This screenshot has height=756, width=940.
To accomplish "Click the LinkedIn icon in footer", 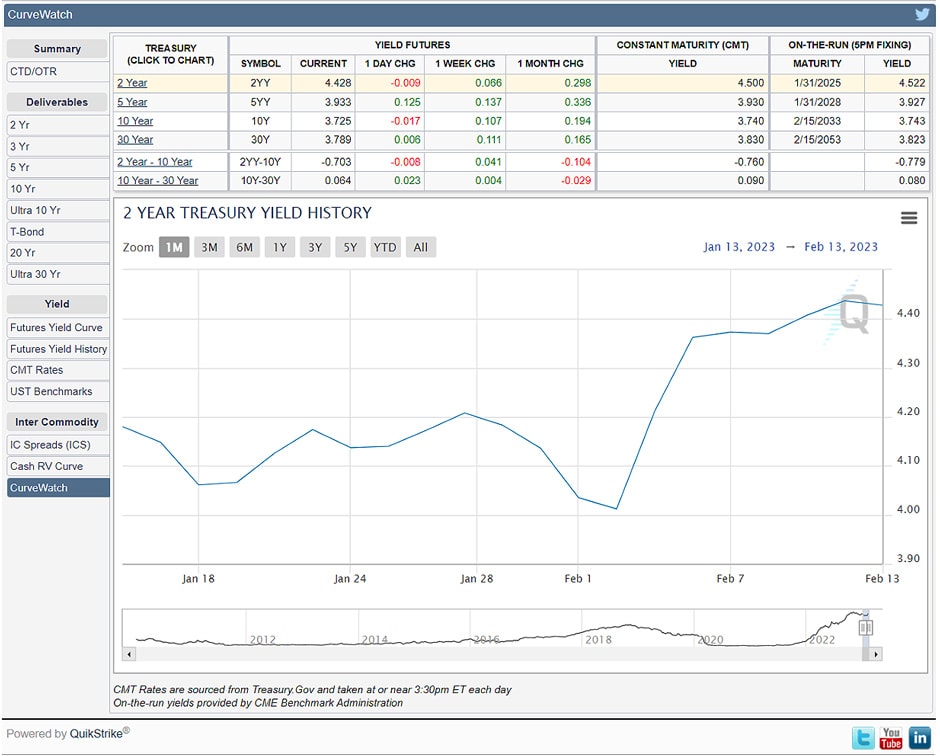I will click(x=919, y=738).
